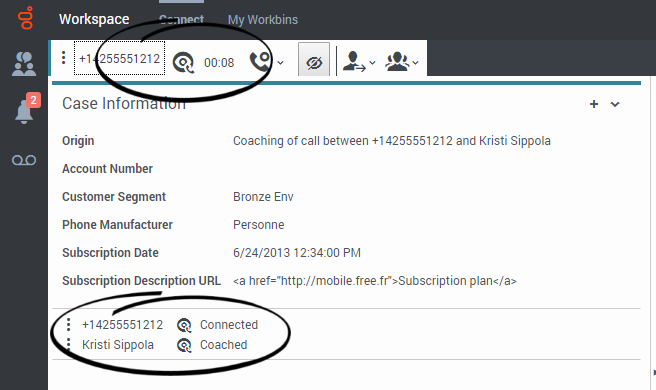Select the +14255551212 number field in toolbar

[119, 58]
